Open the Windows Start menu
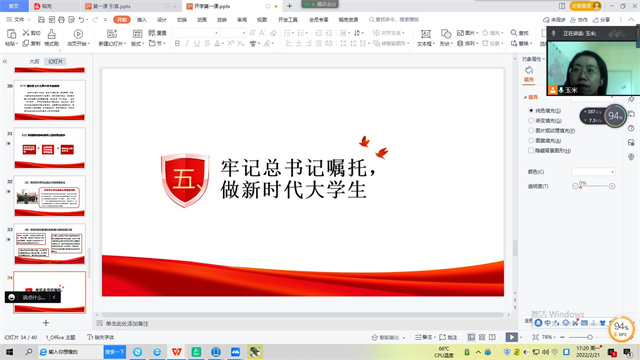 click(x=9, y=352)
